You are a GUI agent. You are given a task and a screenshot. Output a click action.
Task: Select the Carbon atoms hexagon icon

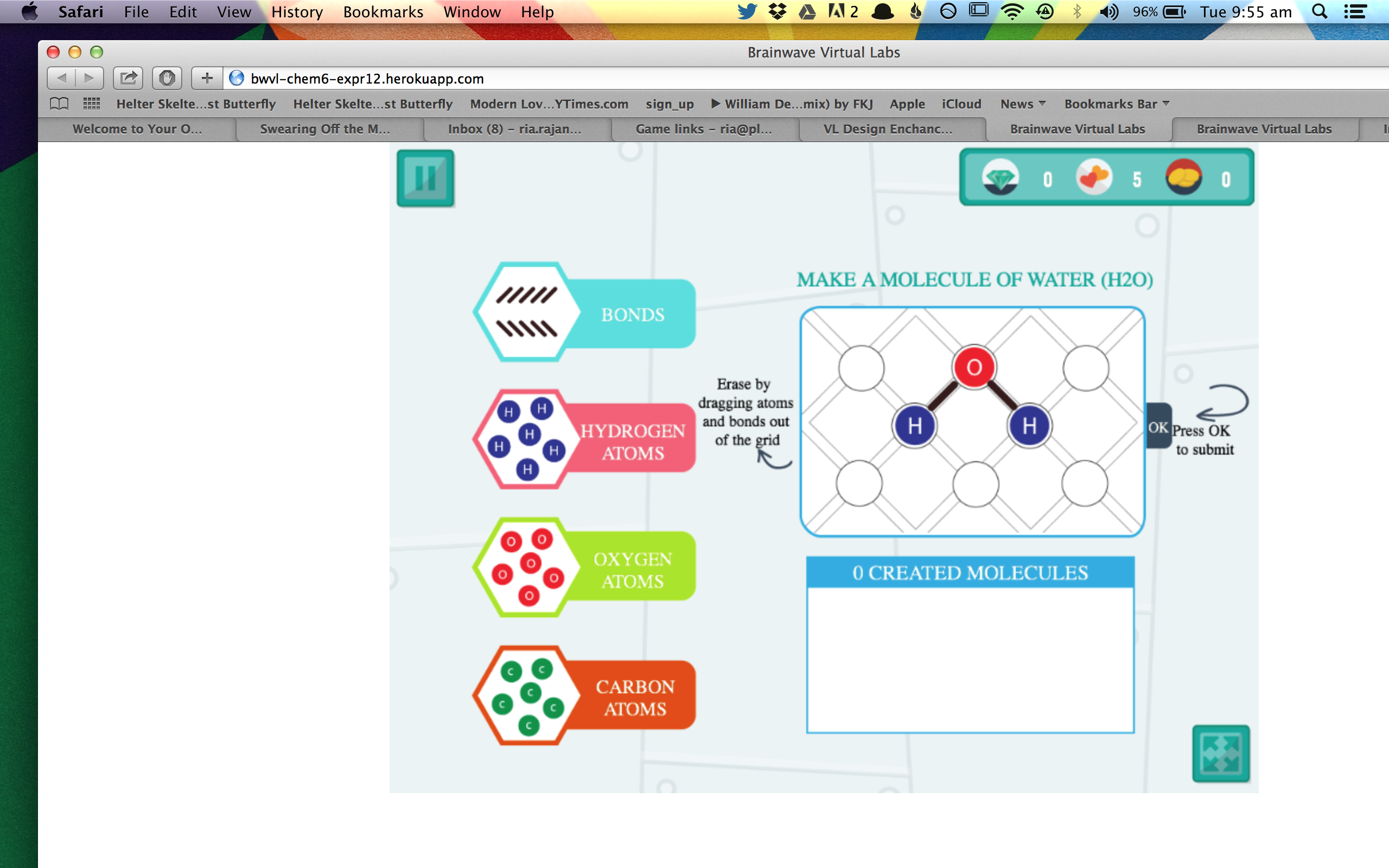coord(526,695)
